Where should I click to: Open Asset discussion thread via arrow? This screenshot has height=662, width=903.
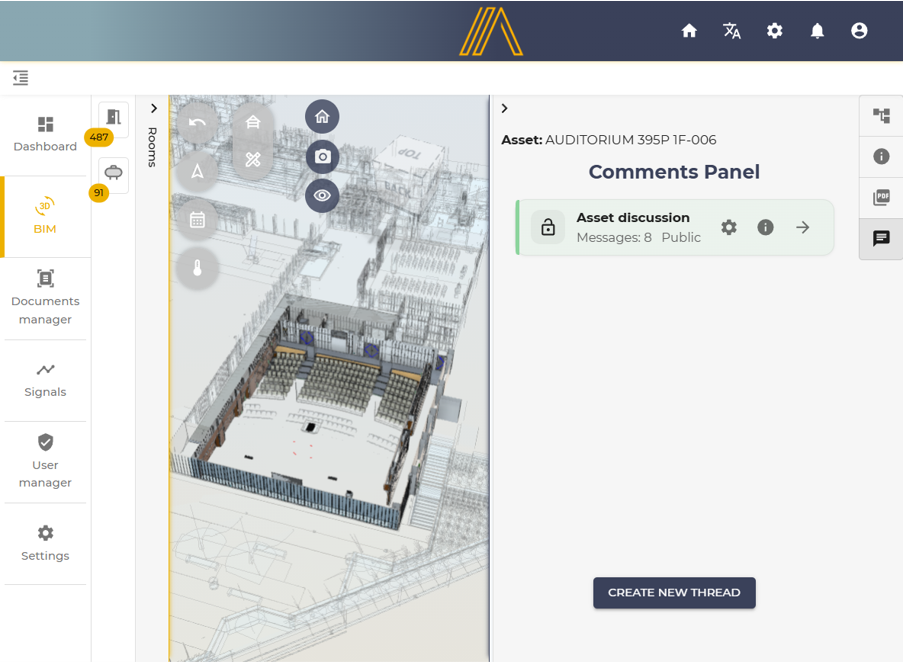point(803,228)
